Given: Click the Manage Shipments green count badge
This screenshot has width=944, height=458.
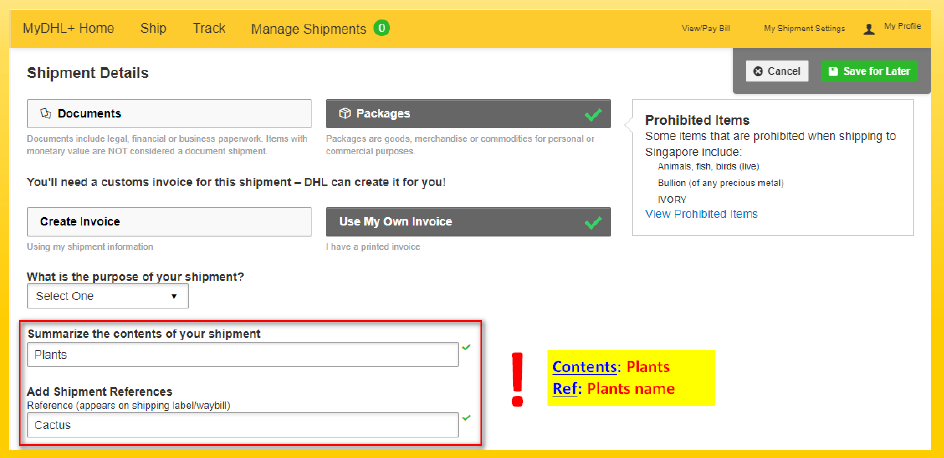Looking at the screenshot, I should tap(381, 28).
